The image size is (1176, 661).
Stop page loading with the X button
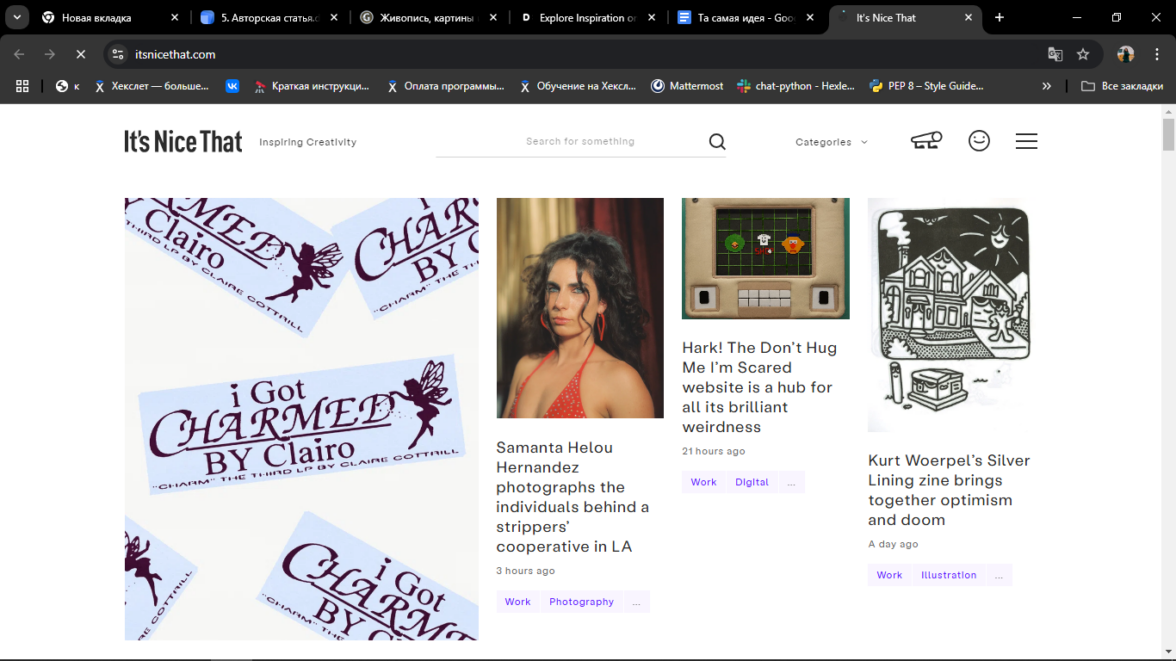pos(81,54)
